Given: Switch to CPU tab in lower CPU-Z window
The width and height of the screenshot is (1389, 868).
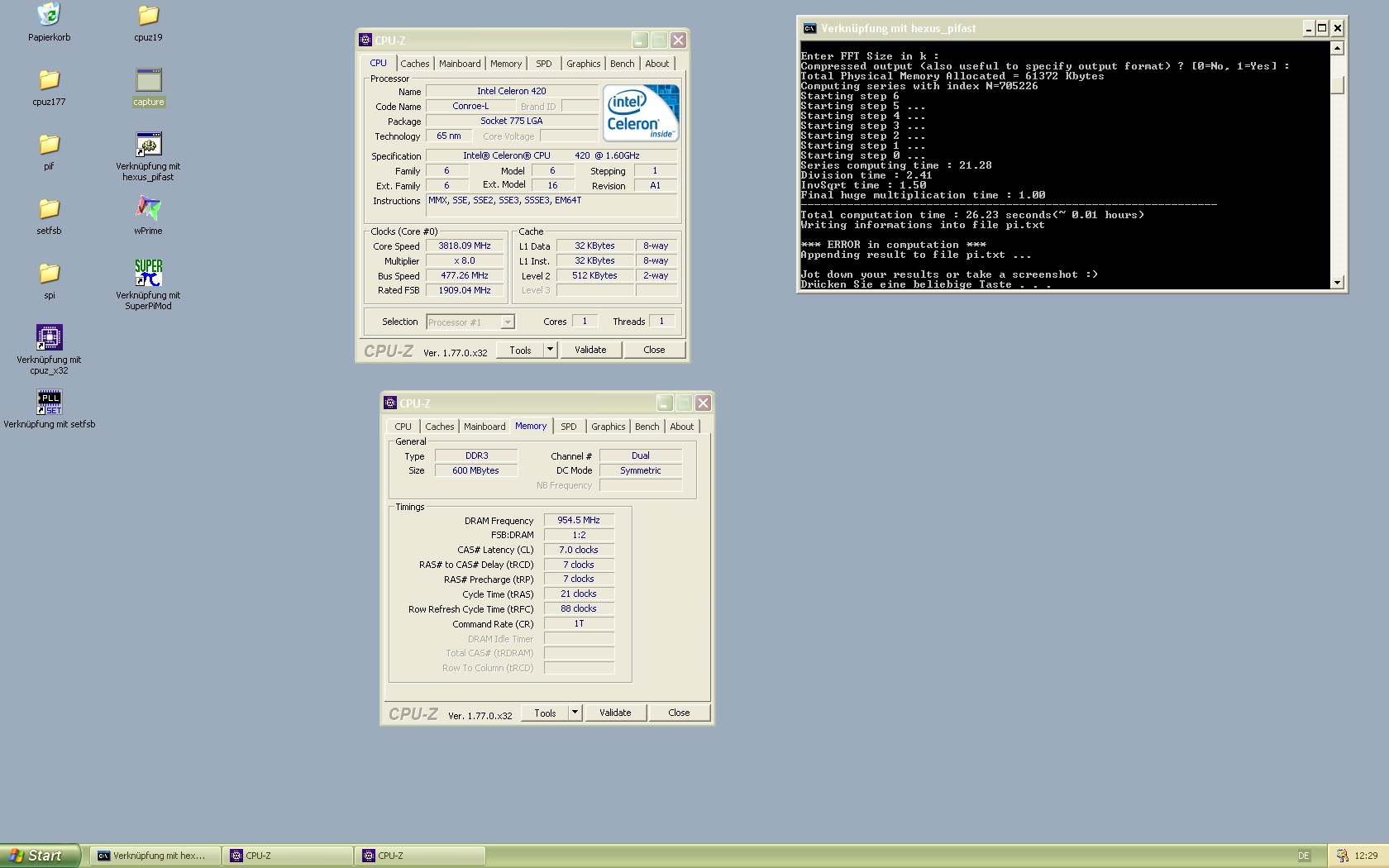Looking at the screenshot, I should click(x=403, y=427).
